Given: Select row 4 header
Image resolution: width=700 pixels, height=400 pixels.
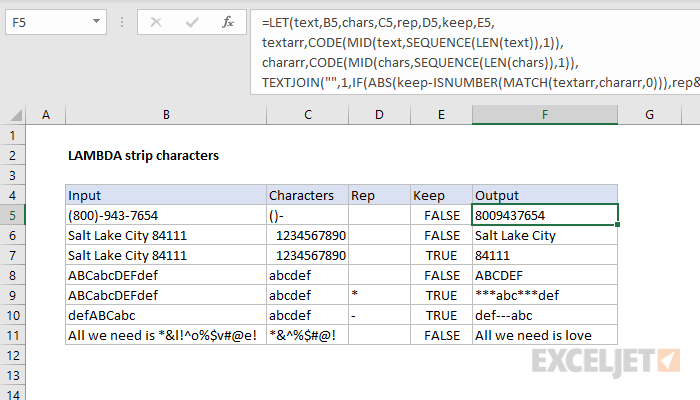Looking at the screenshot, I should point(12,195).
